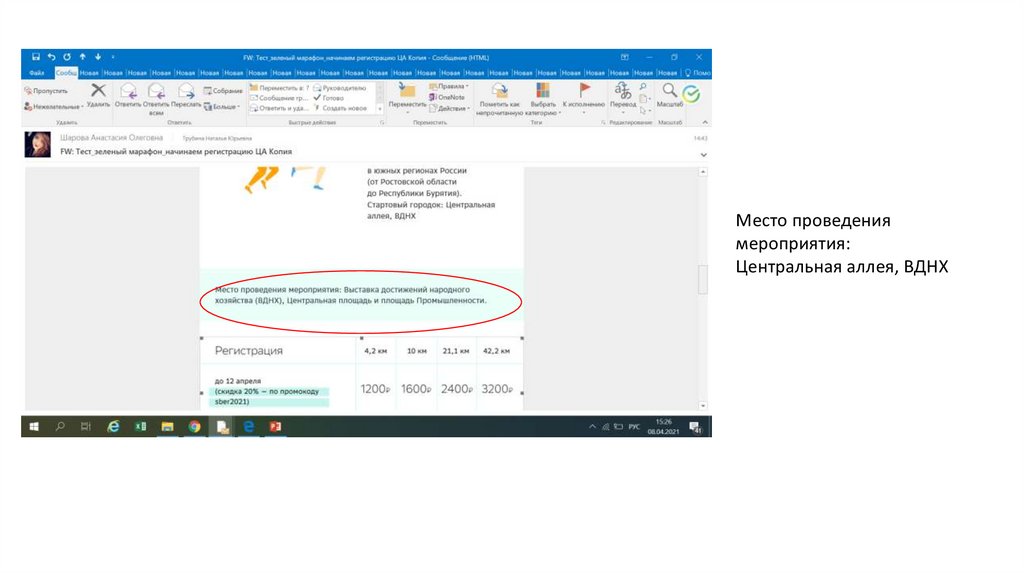Expand the quick steps gallery arrow
This screenshot has width=1024, height=574.
(x=380, y=109)
